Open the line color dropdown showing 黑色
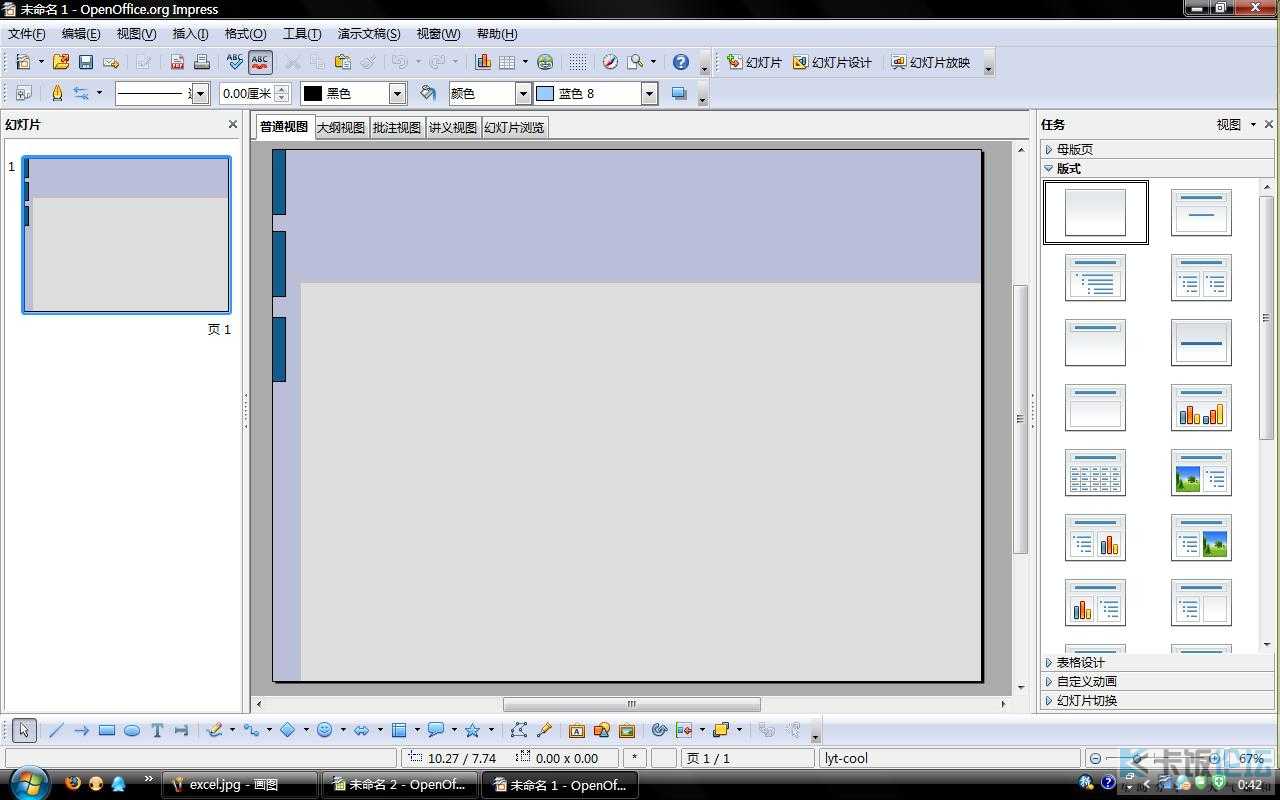The height and width of the screenshot is (800, 1280). click(x=398, y=93)
